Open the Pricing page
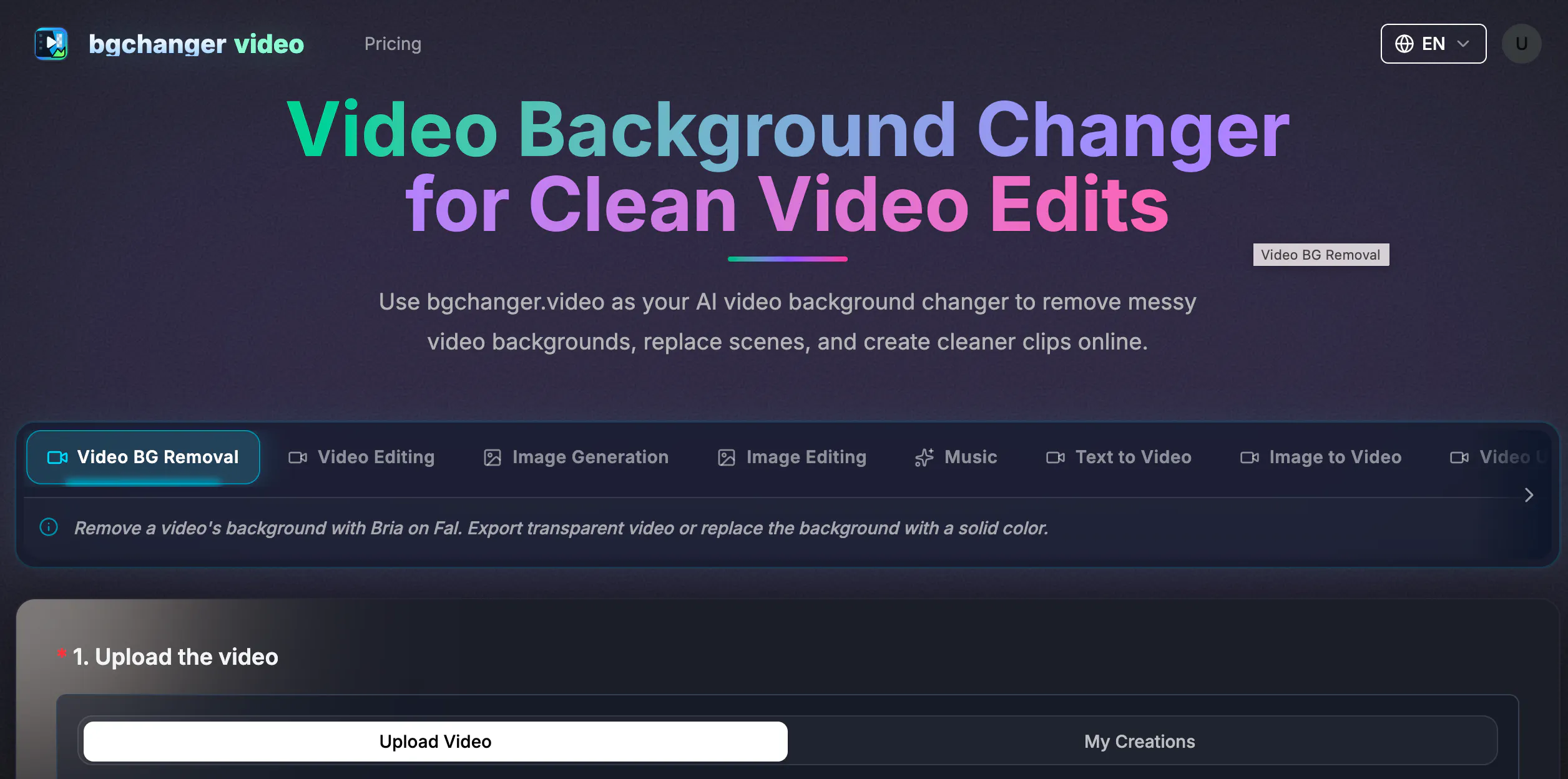The height and width of the screenshot is (779, 1568). pos(393,44)
